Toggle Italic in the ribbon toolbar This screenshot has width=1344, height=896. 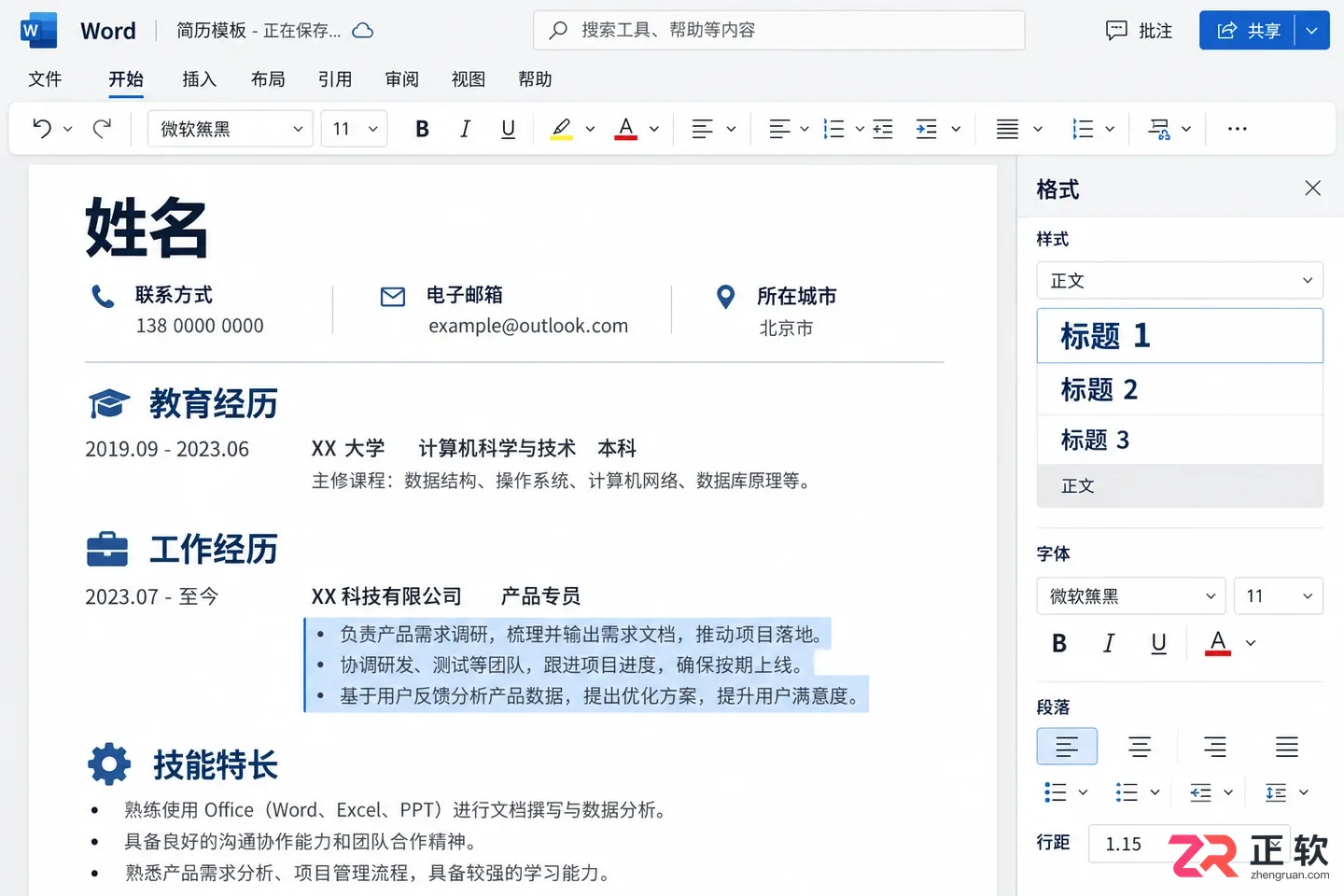click(465, 129)
